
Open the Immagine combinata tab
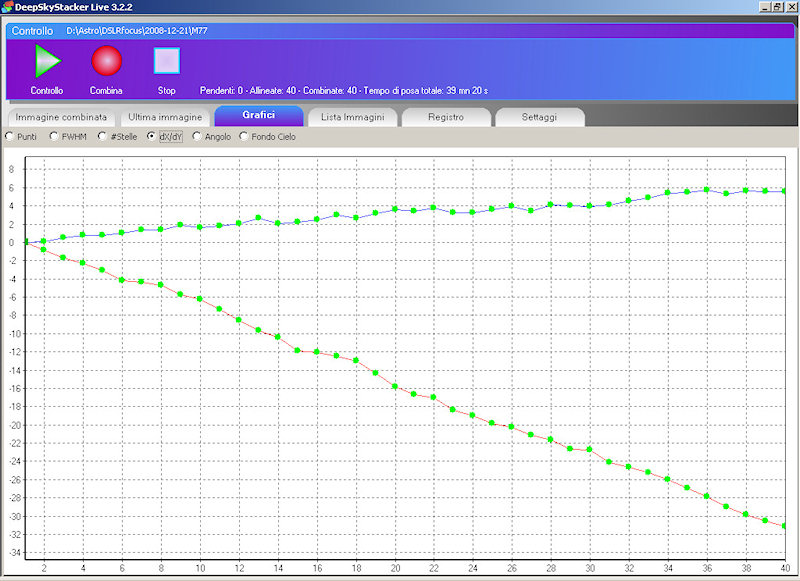[61, 117]
